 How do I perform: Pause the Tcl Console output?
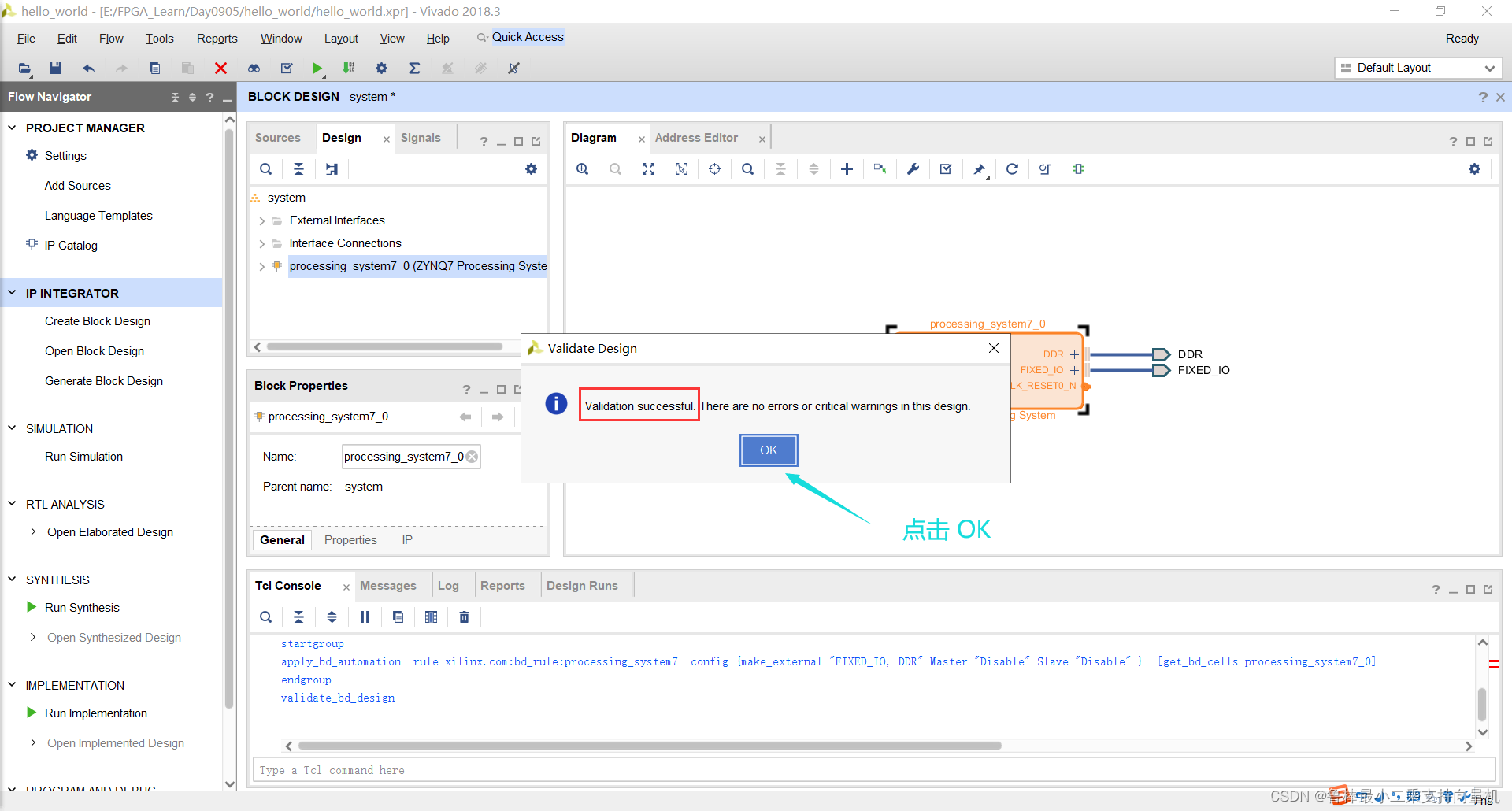(365, 617)
